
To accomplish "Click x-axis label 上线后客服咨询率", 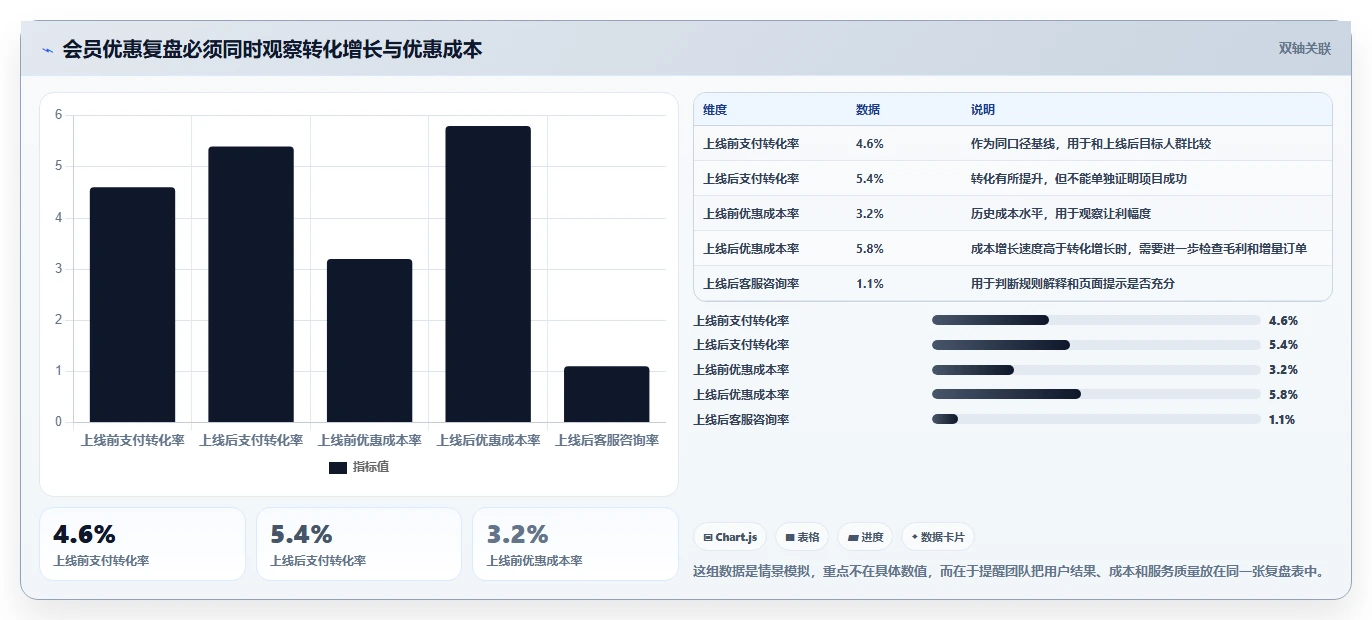I will coord(606,440).
